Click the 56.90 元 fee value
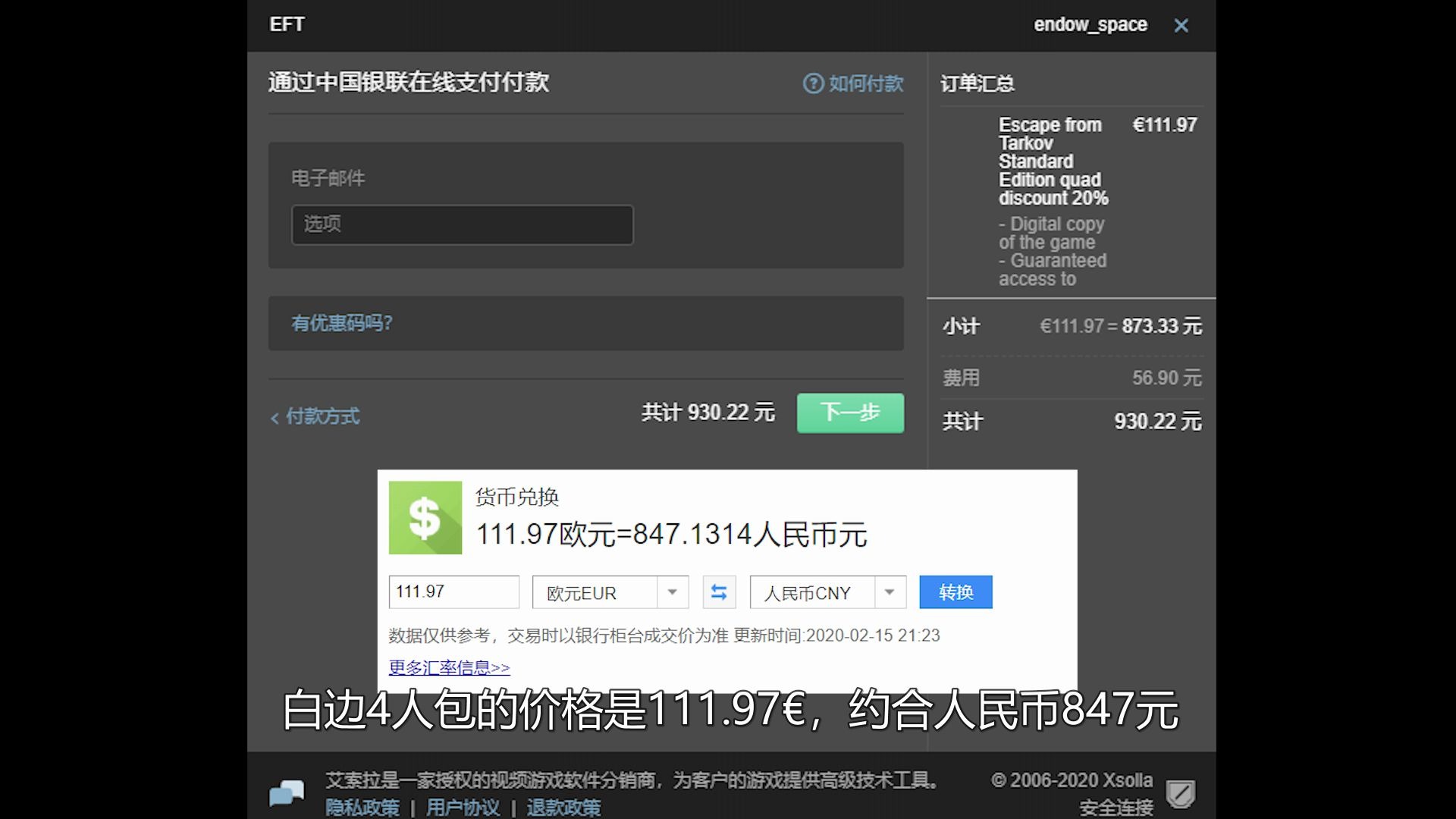Screen dimensions: 1456x819 (1167, 378)
